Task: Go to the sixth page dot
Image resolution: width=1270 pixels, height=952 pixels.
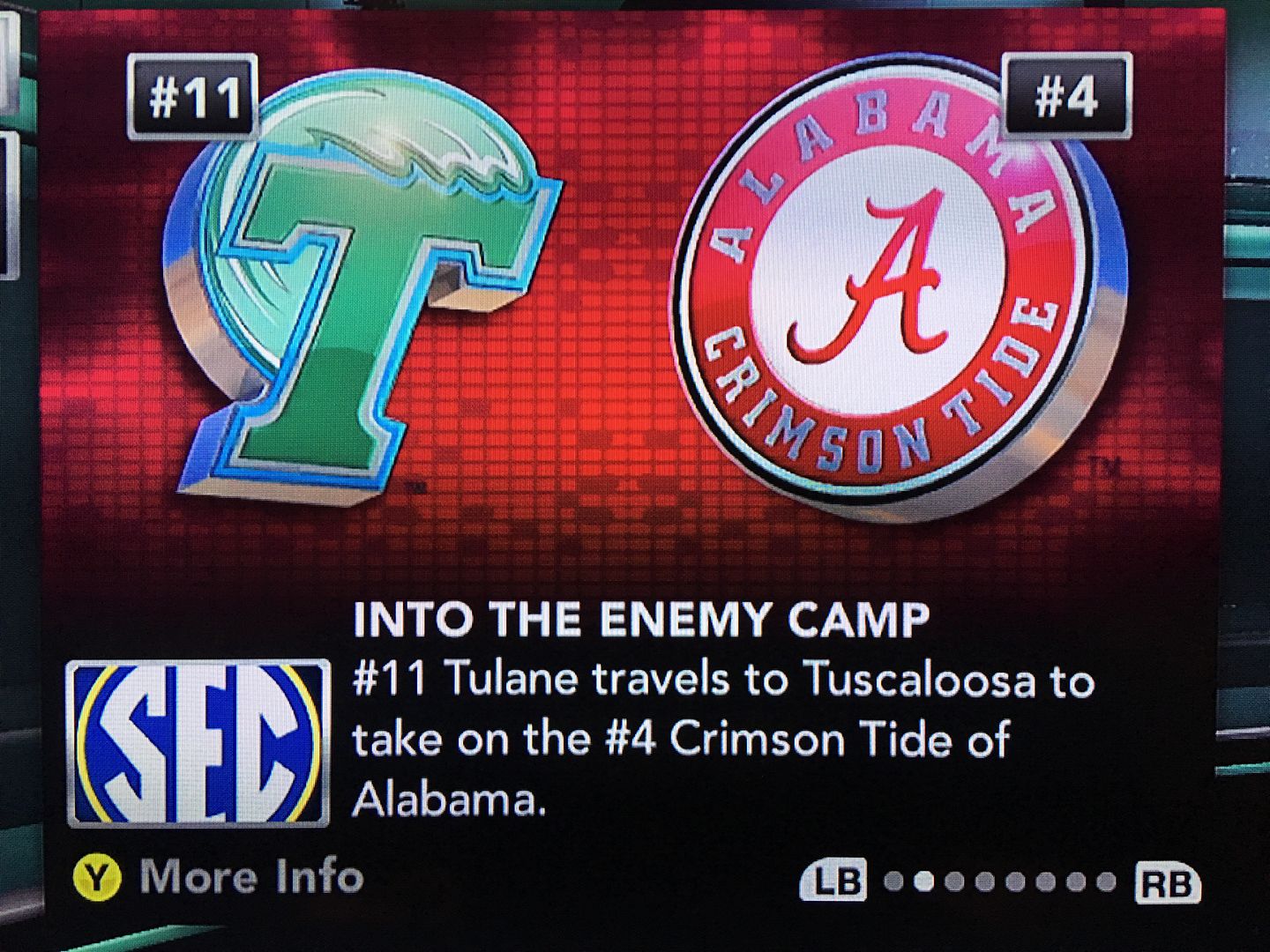Action: pos(1045,881)
